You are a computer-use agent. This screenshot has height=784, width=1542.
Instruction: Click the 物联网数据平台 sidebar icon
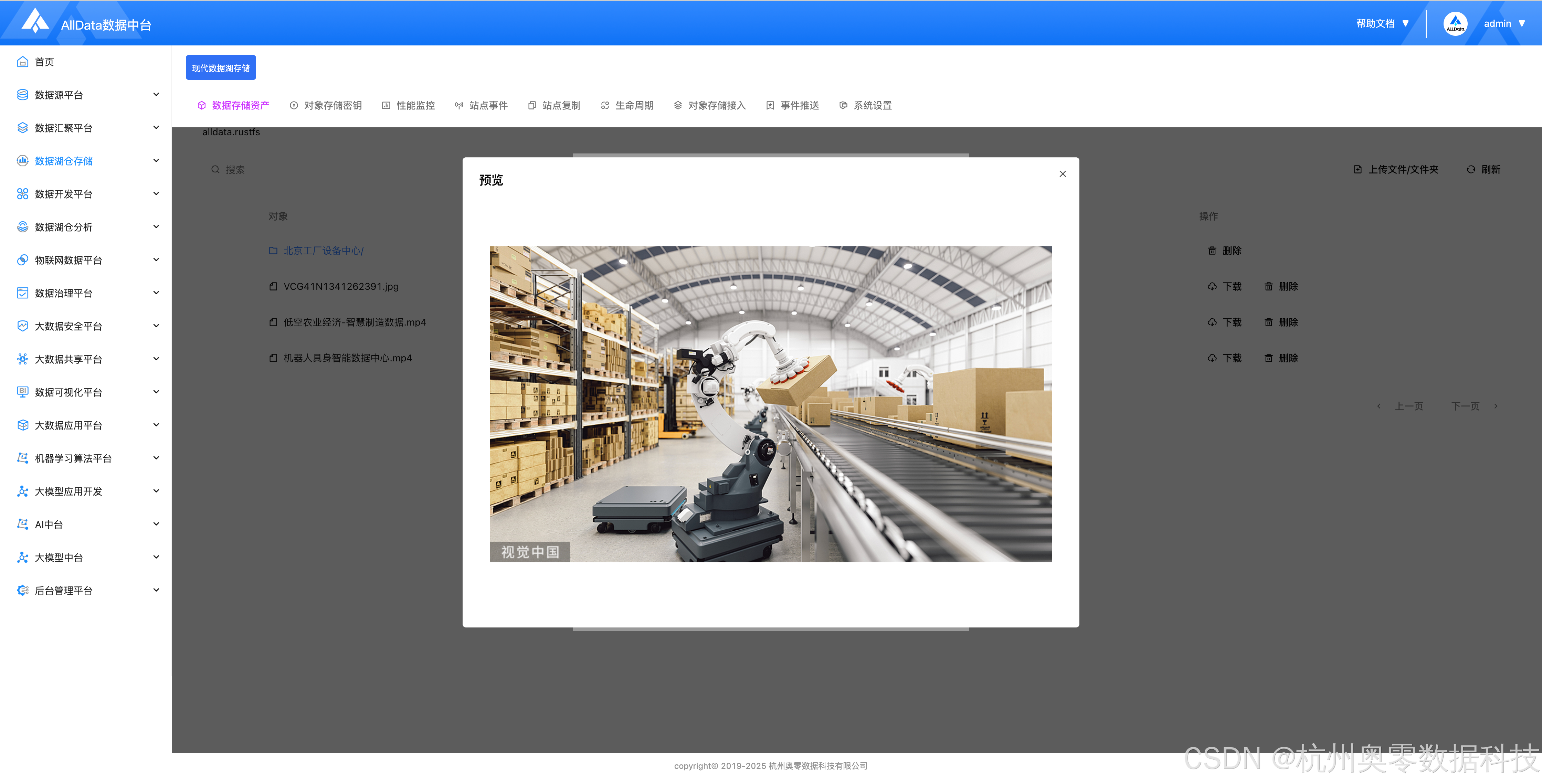[x=23, y=260]
